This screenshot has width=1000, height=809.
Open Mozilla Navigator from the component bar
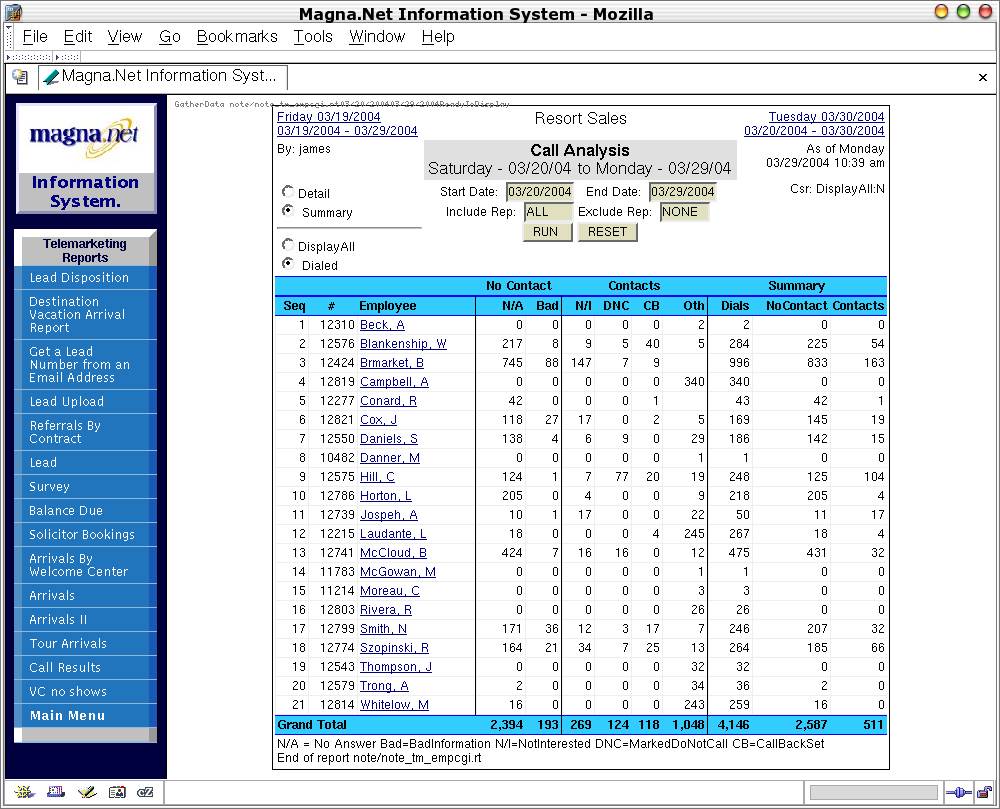coord(24,791)
